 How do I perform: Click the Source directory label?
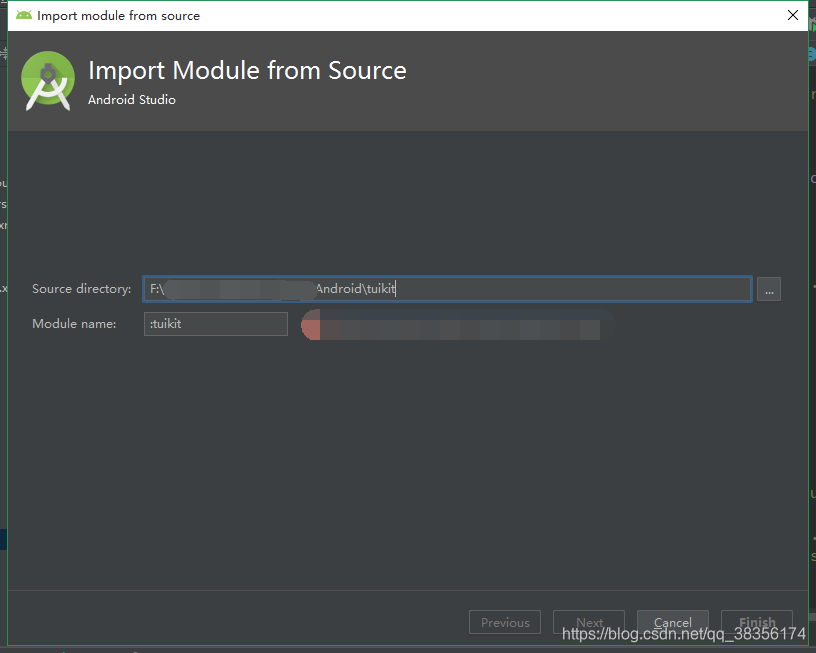82,289
